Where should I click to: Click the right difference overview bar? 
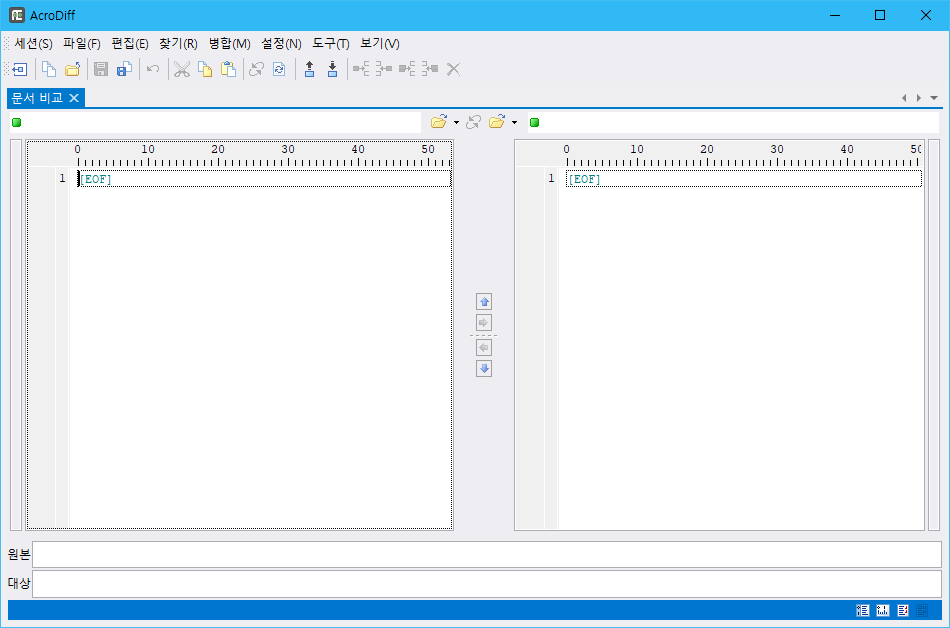934,335
